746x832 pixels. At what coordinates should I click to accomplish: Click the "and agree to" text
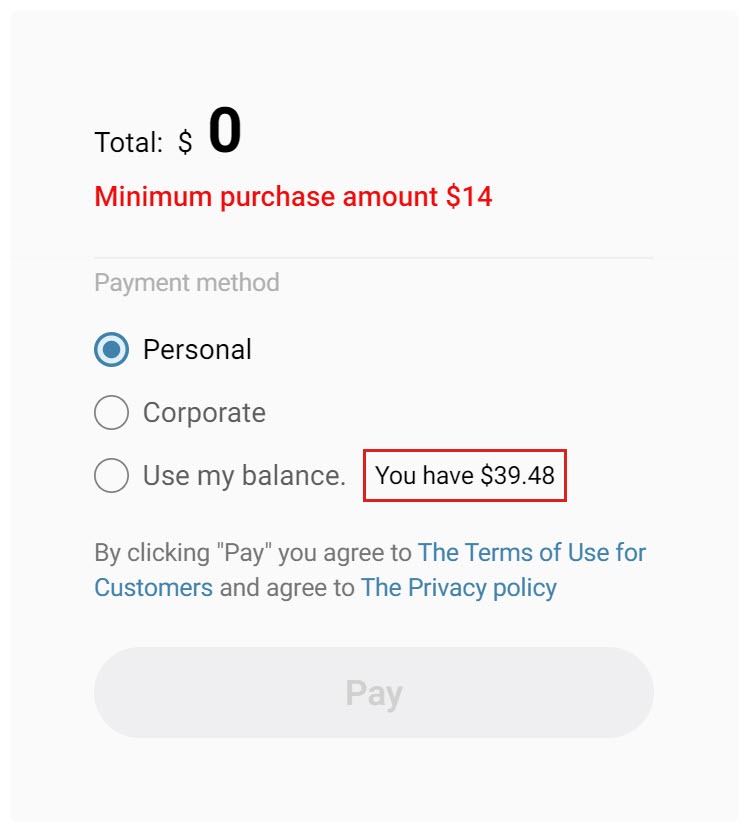point(287,587)
